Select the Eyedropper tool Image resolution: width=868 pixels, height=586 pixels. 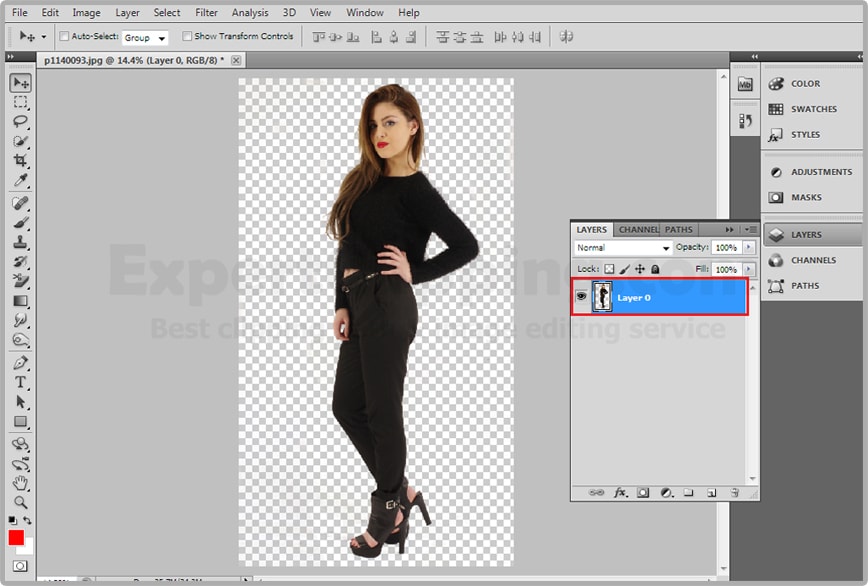[20, 181]
